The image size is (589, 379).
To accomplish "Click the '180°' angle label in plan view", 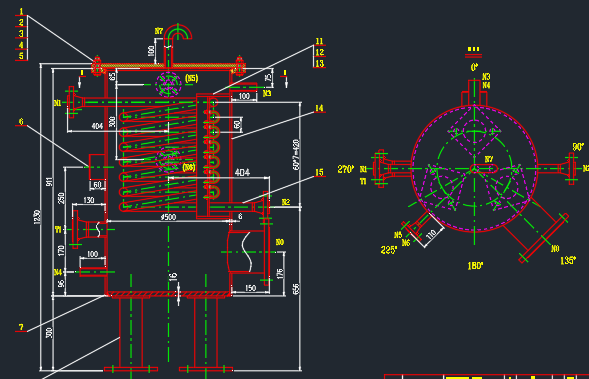I will [x=475, y=266].
